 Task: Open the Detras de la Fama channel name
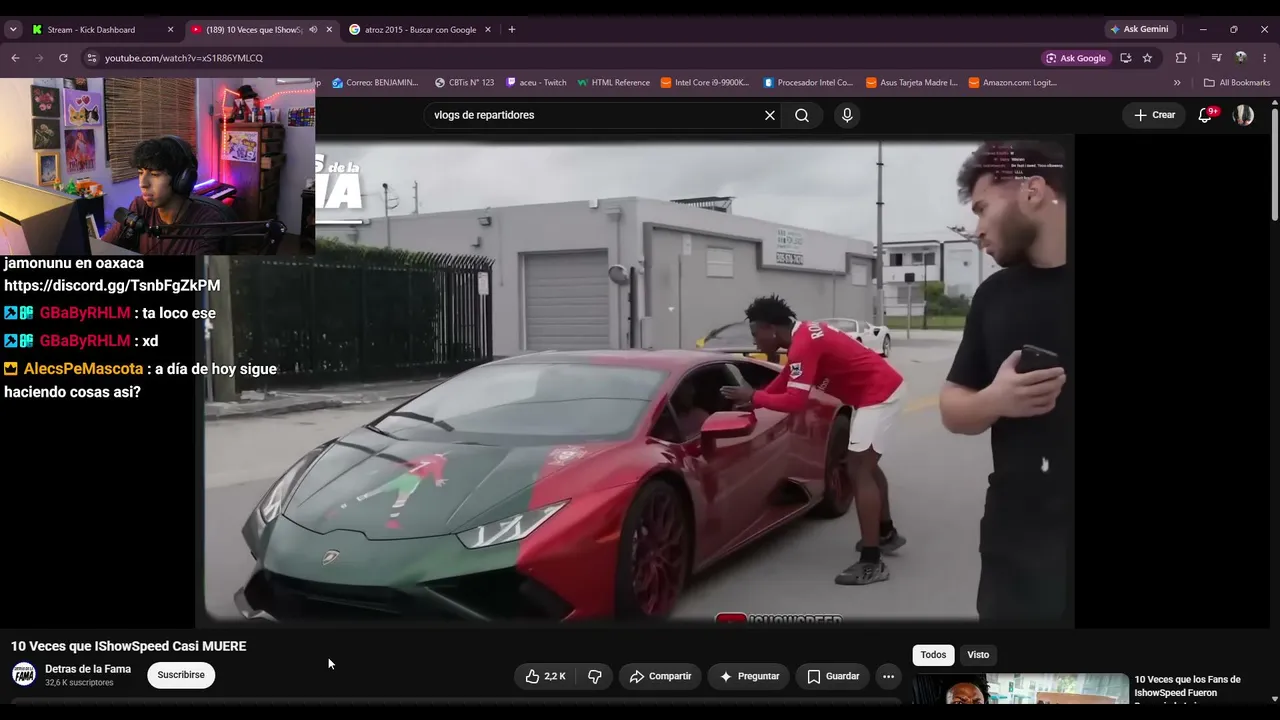pyautogui.click(x=88, y=669)
